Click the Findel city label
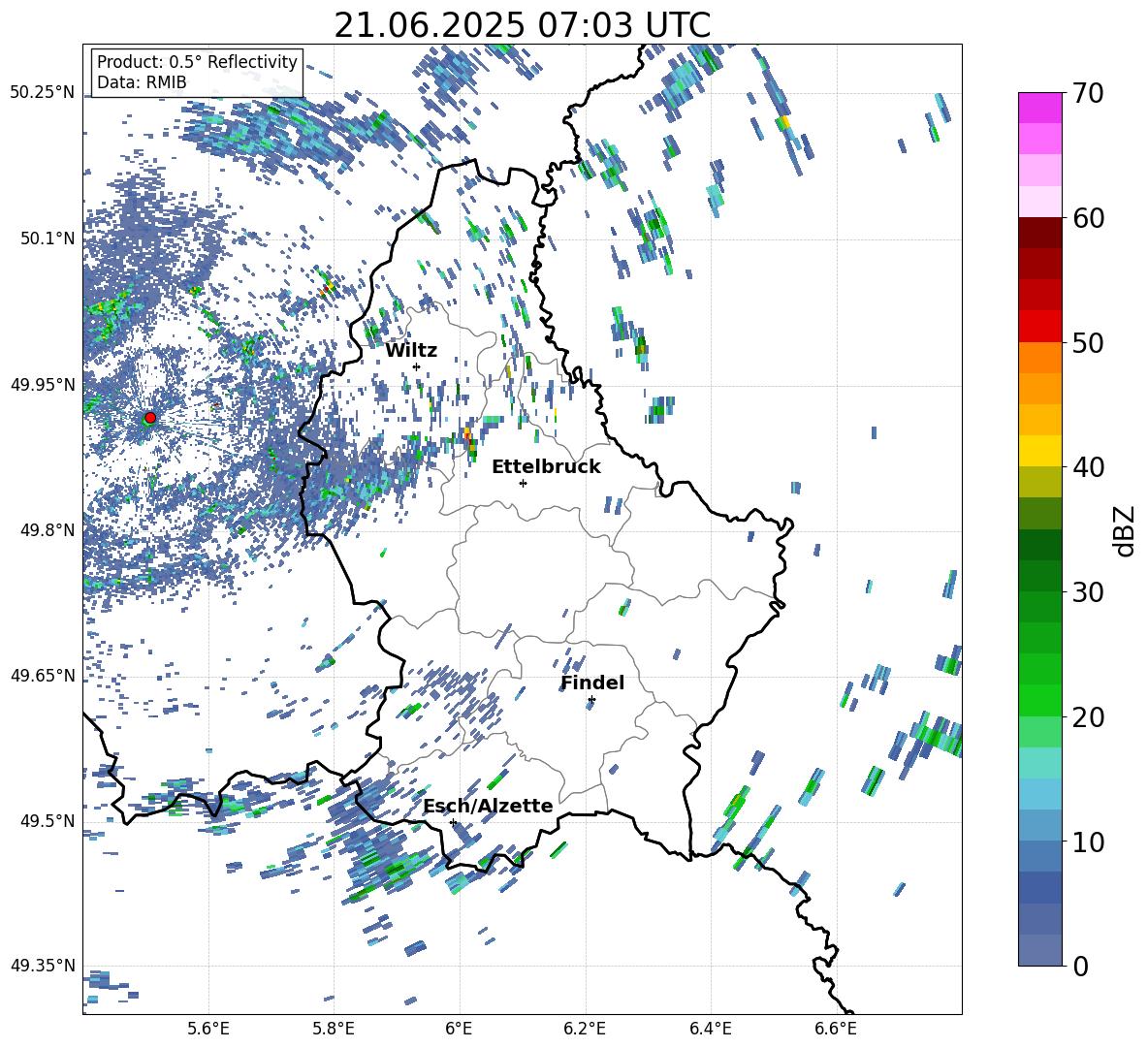Screen dimensions: 1148x1048 (592, 683)
